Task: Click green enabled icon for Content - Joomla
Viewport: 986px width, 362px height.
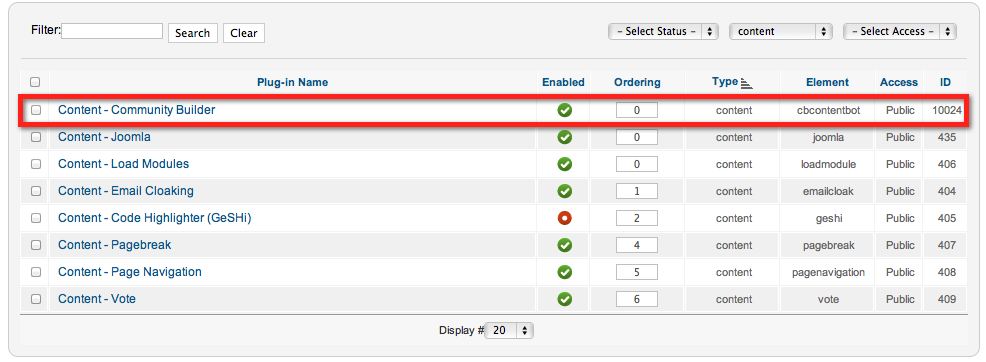Action: pyautogui.click(x=565, y=137)
